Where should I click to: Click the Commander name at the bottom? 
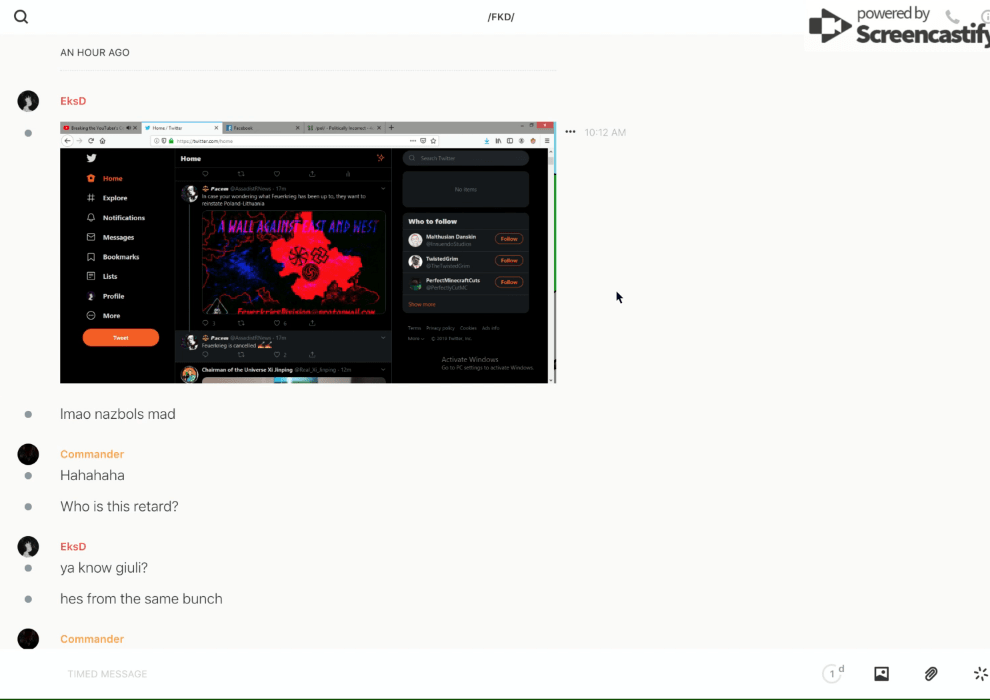click(x=92, y=639)
